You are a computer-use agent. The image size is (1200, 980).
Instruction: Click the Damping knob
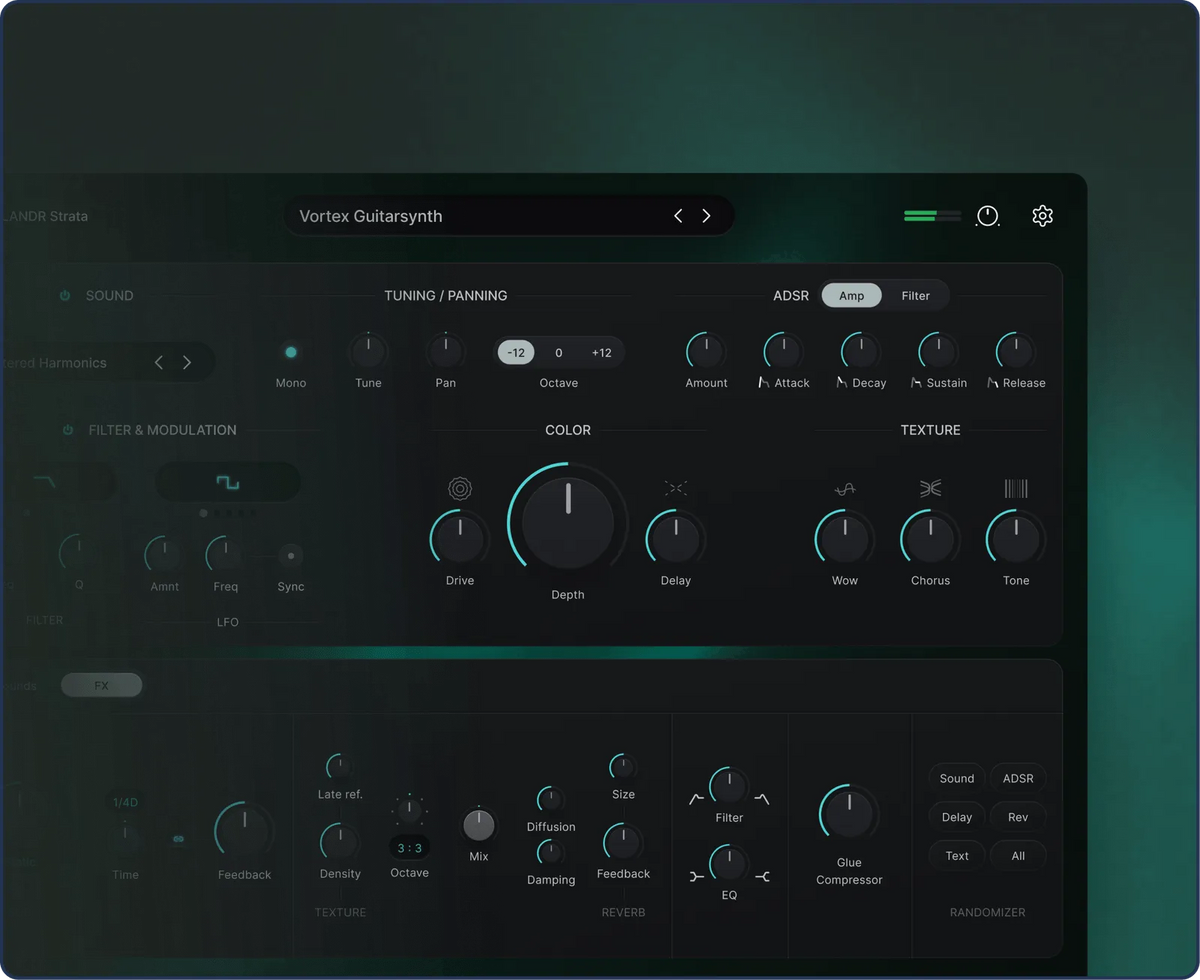pyautogui.click(x=551, y=852)
